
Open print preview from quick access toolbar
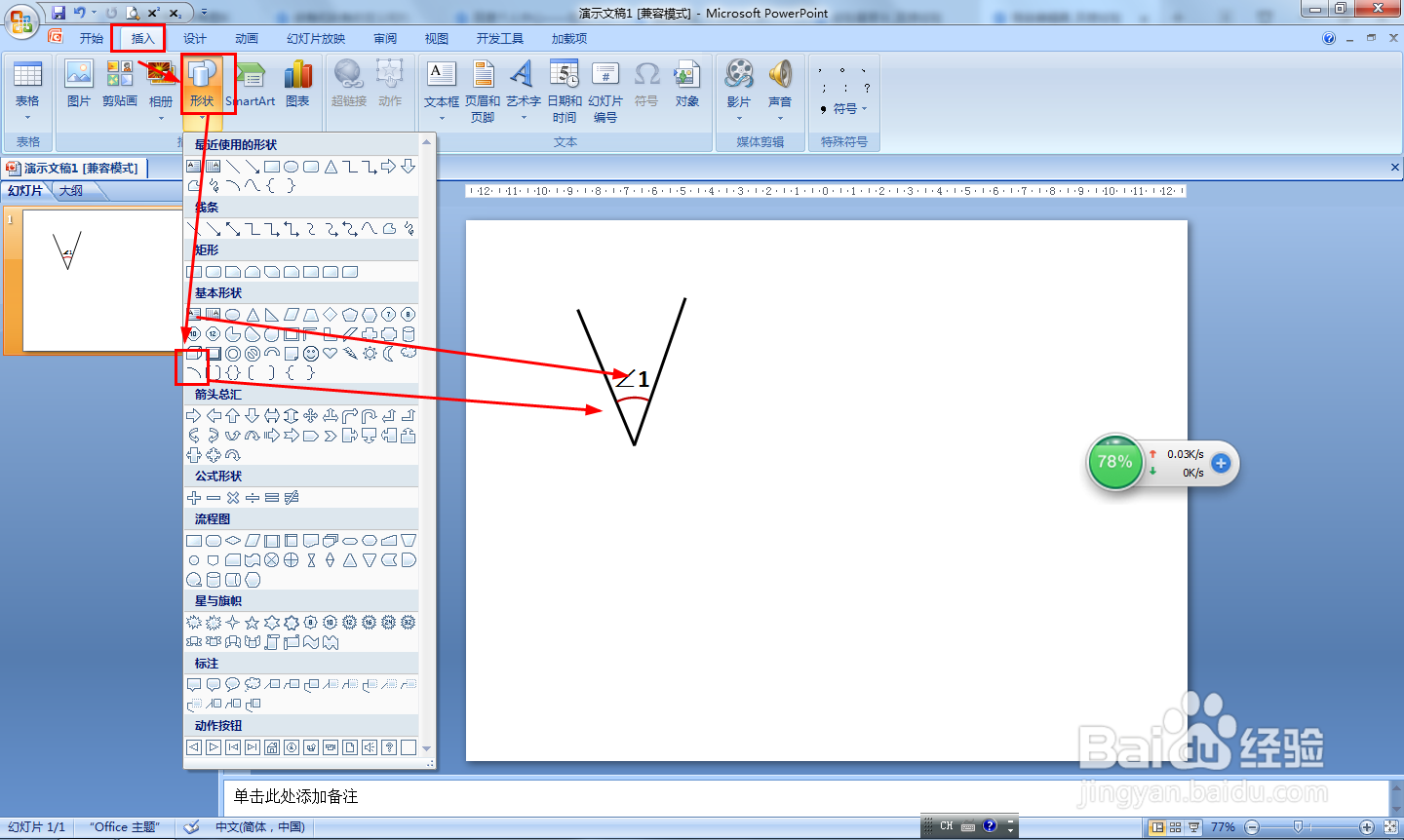pyautogui.click(x=133, y=13)
